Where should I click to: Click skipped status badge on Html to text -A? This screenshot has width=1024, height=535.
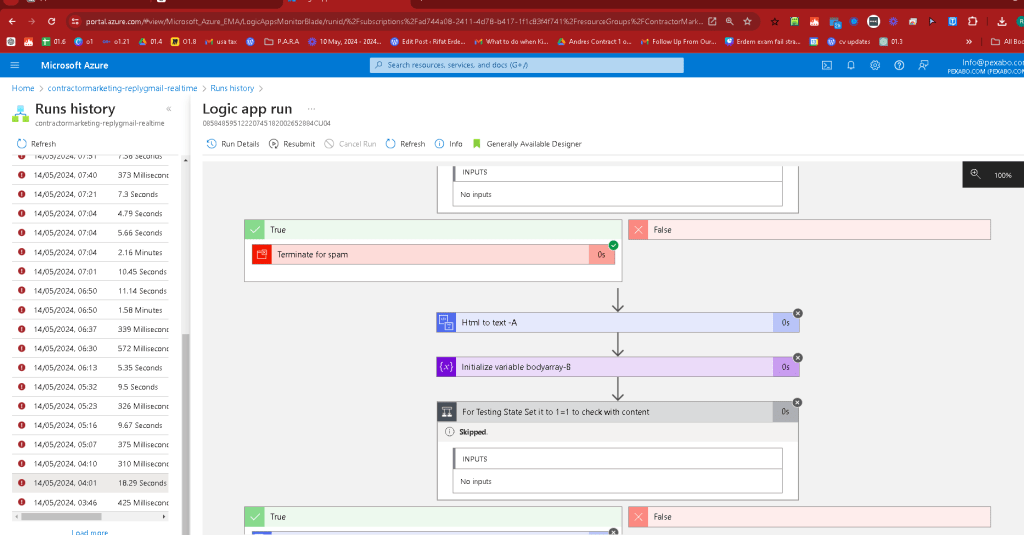pos(798,314)
